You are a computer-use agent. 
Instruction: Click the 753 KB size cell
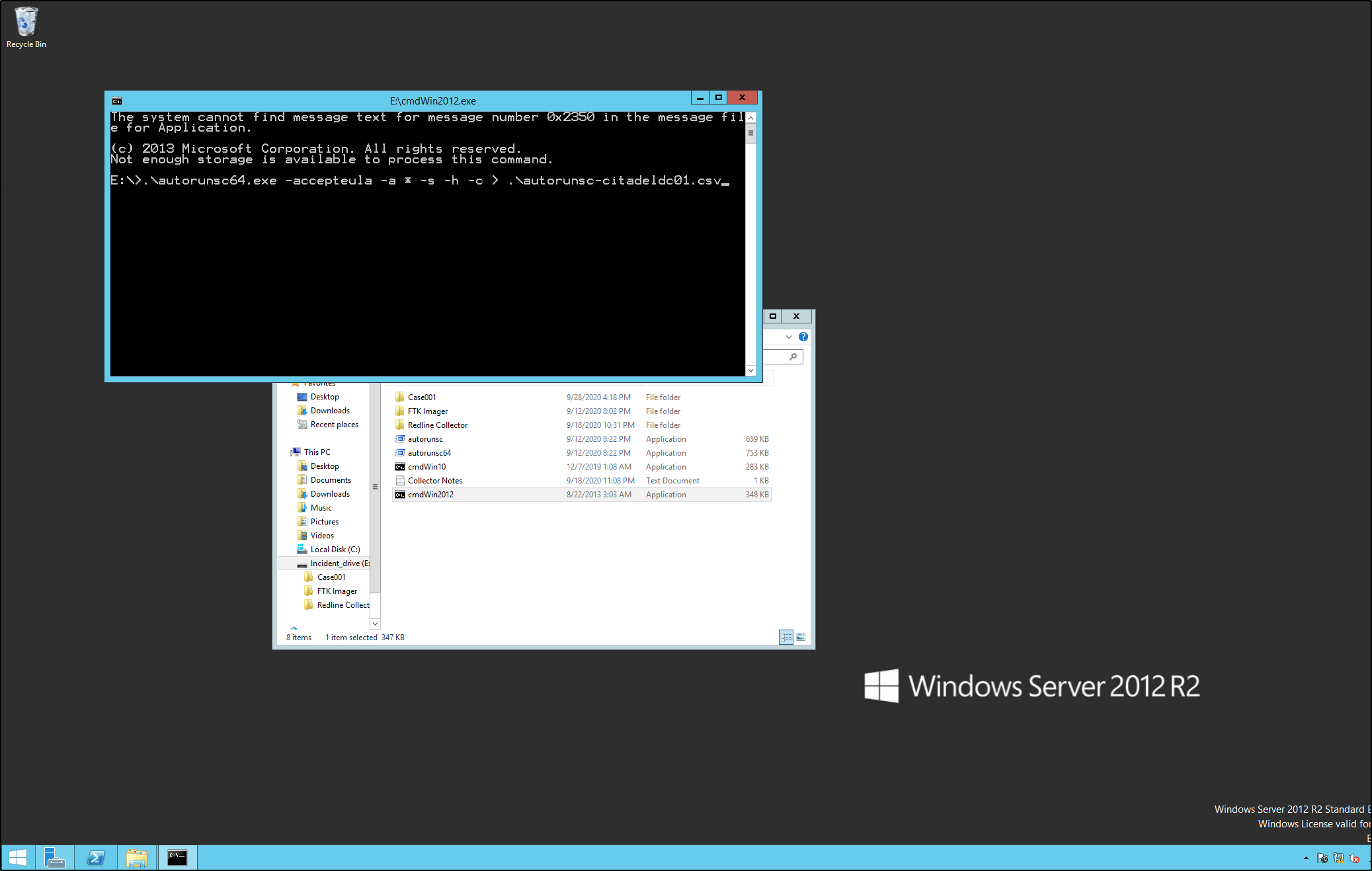[x=757, y=453]
